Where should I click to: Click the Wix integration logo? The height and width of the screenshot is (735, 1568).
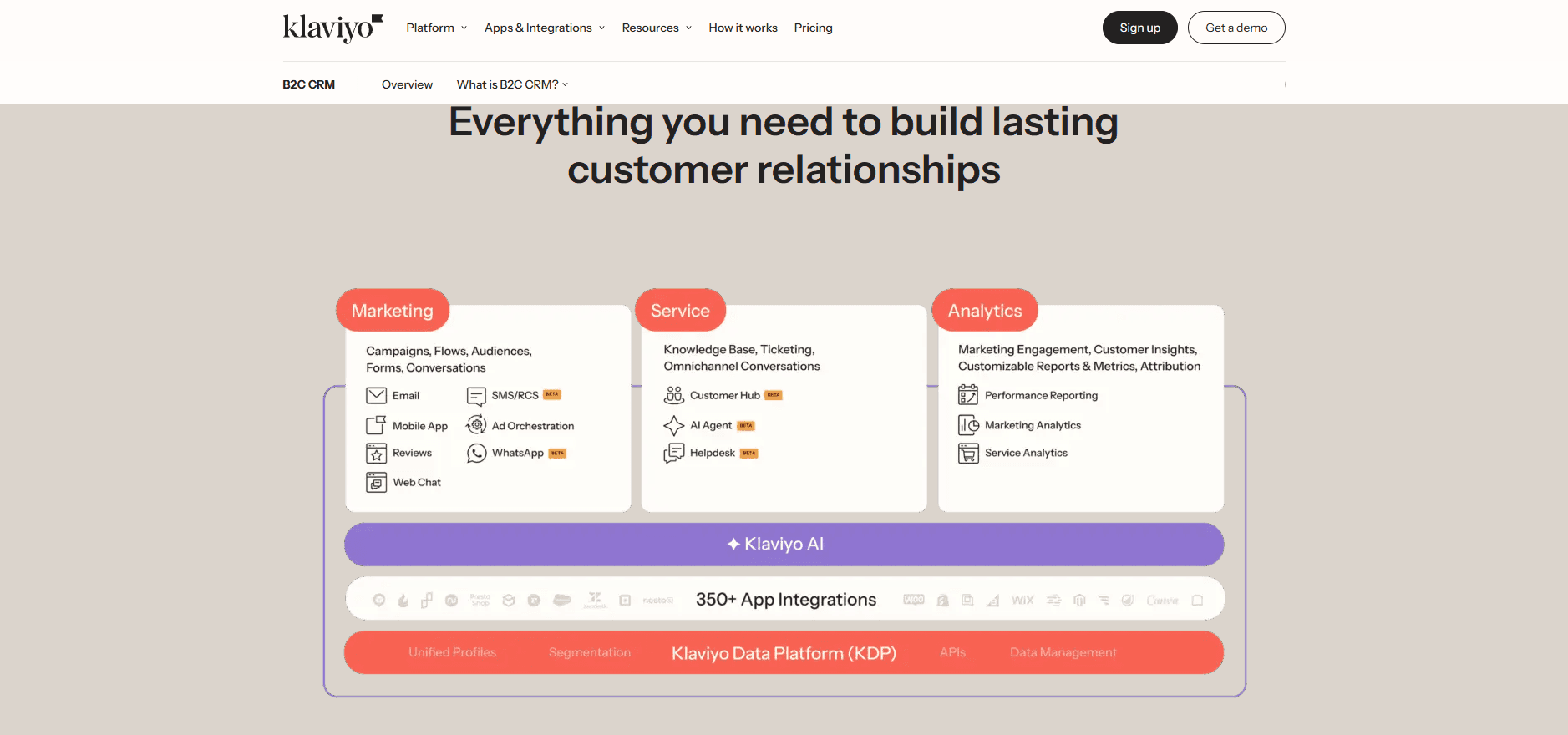point(1022,600)
